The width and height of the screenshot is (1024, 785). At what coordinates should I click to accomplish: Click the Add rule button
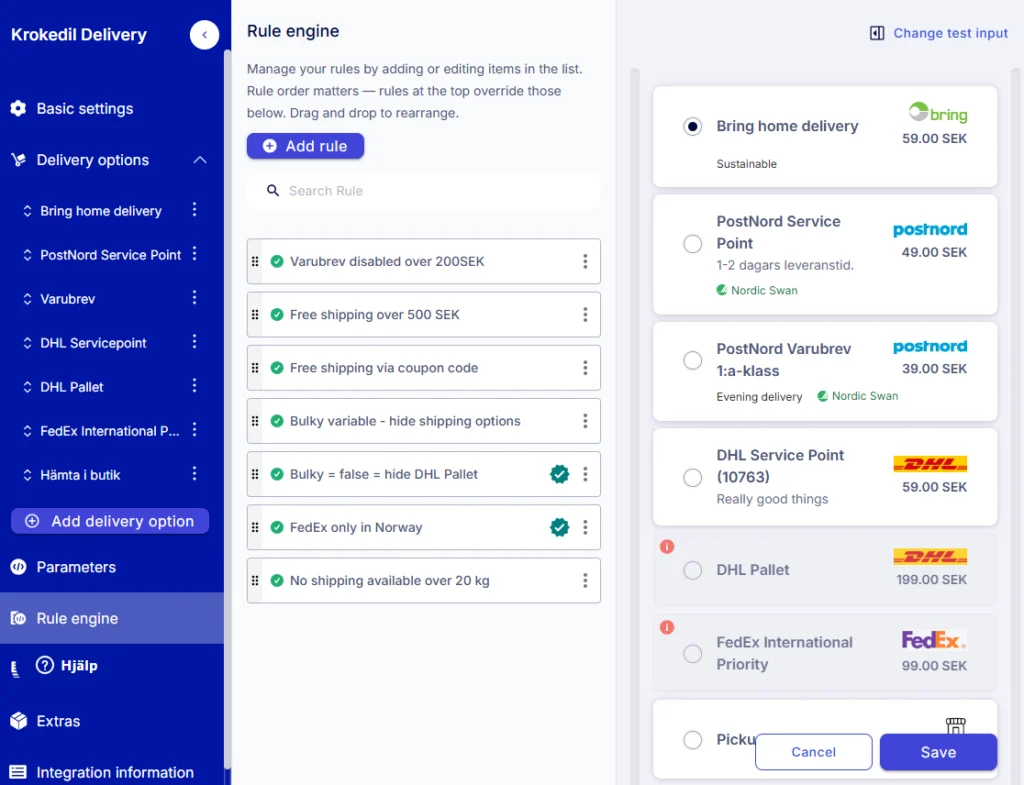pos(305,145)
